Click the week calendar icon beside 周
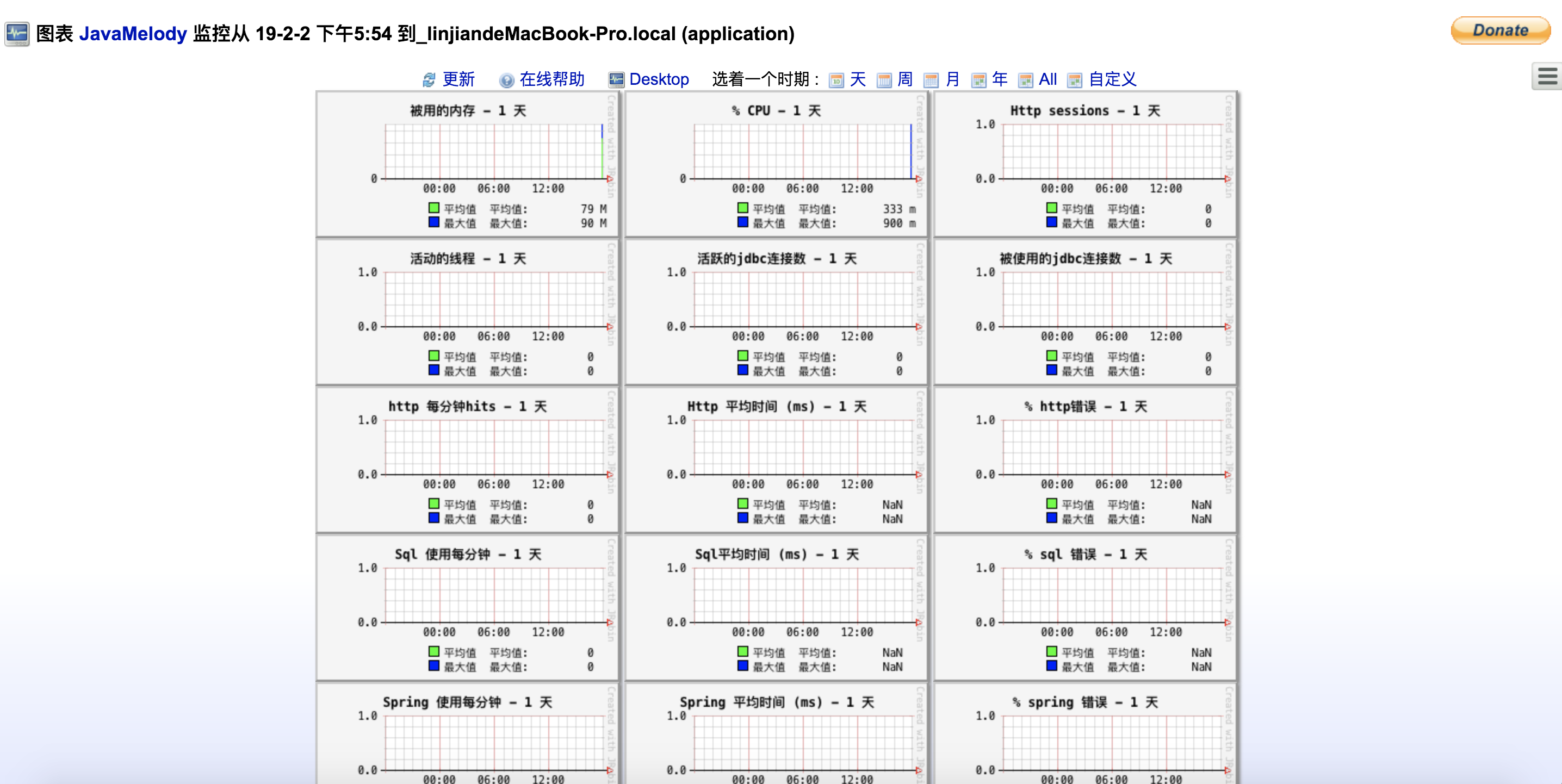1562x784 pixels. (x=884, y=80)
